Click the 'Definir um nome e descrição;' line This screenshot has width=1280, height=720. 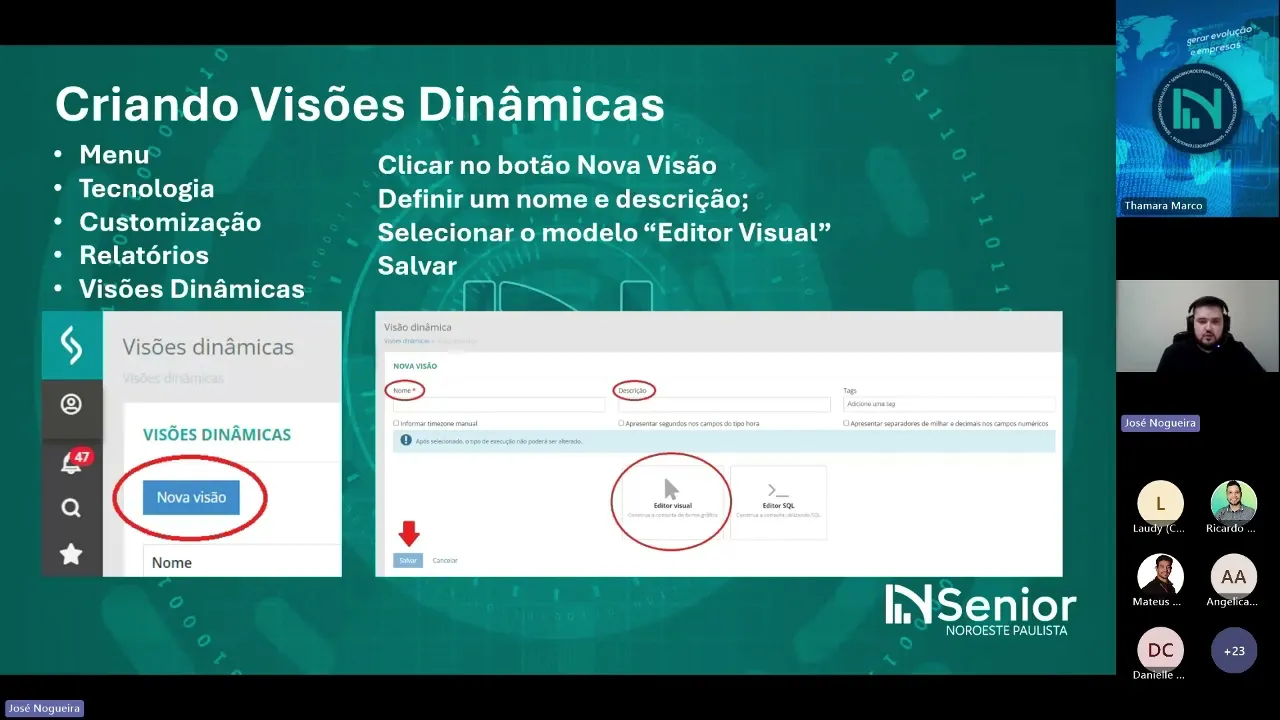563,198
